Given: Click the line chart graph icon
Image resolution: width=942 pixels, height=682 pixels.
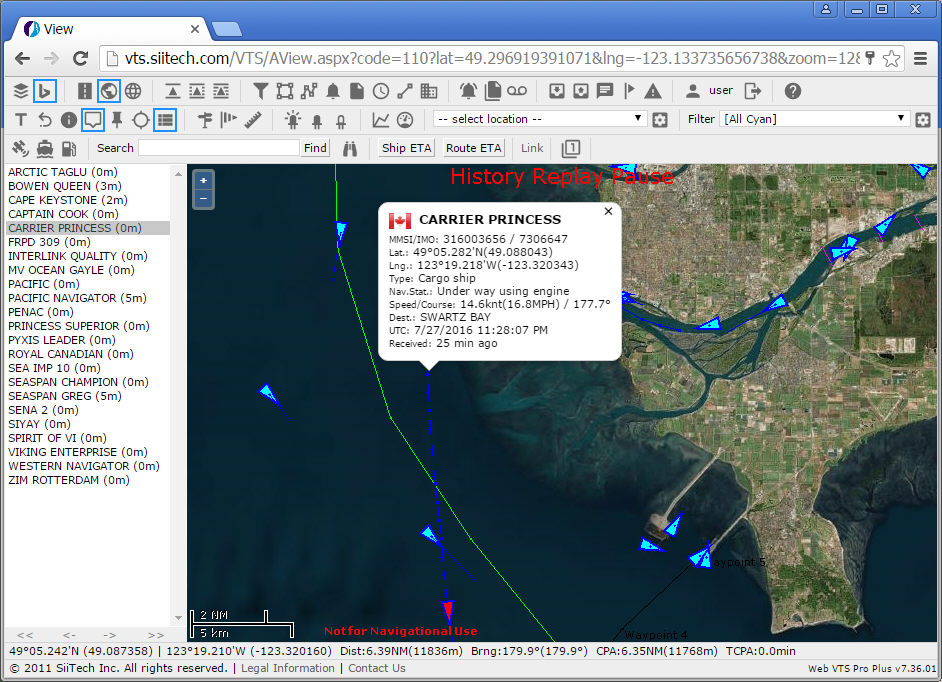Looking at the screenshot, I should click(x=381, y=120).
